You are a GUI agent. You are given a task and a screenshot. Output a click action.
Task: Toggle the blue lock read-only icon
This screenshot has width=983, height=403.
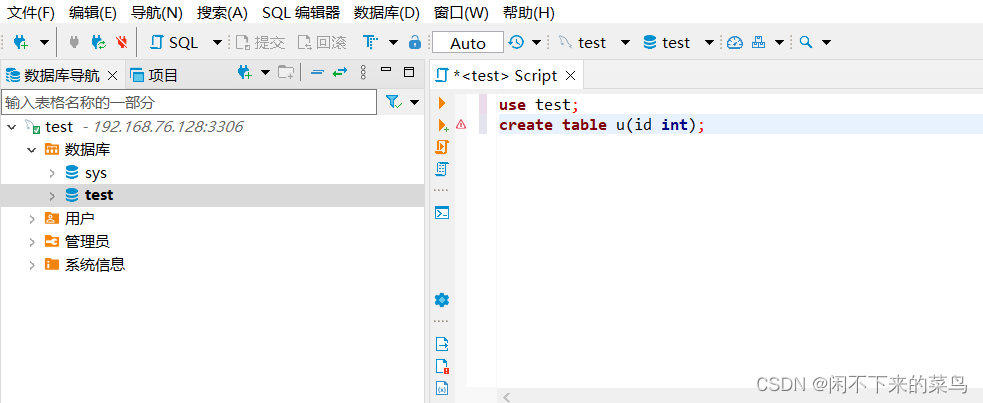coord(414,42)
